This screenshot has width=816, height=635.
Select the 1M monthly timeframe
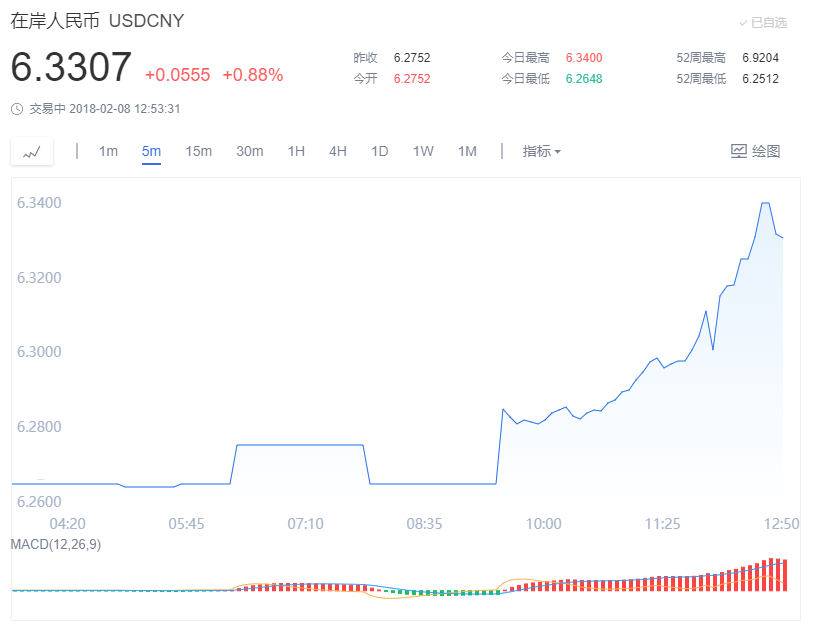coord(467,151)
